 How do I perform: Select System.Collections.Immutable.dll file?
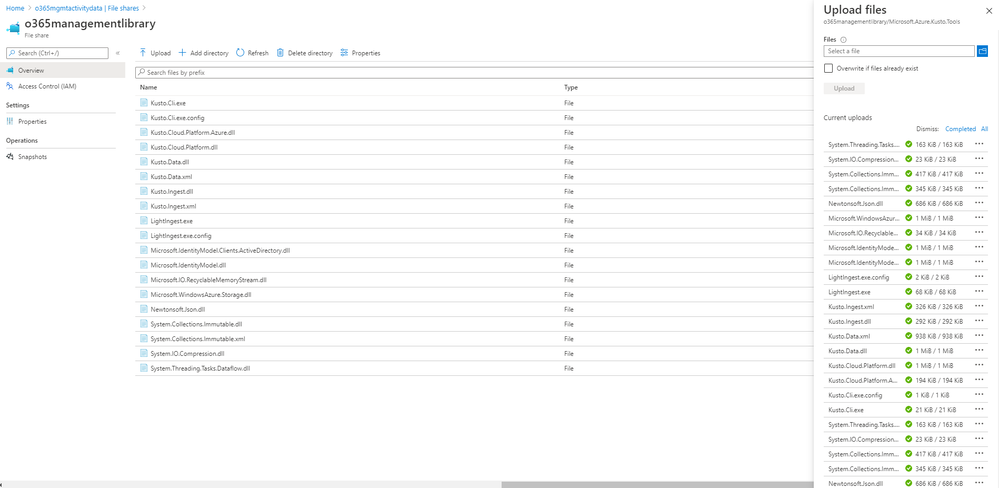click(197, 324)
